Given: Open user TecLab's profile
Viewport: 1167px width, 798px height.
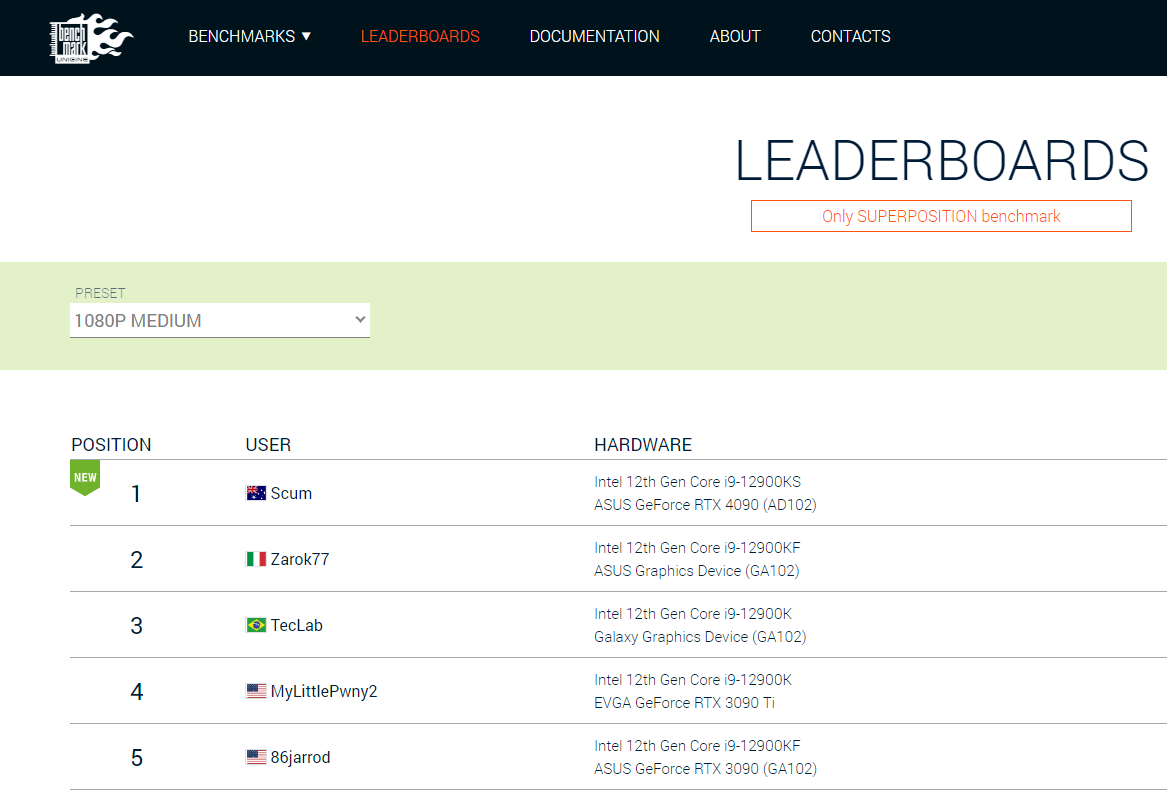Looking at the screenshot, I should [x=296, y=625].
